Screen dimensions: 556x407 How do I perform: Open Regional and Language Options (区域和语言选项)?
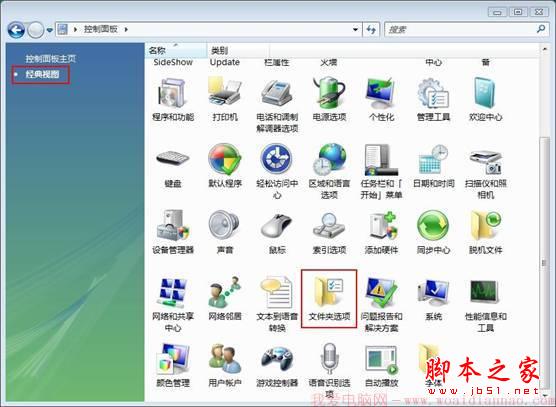329,172
